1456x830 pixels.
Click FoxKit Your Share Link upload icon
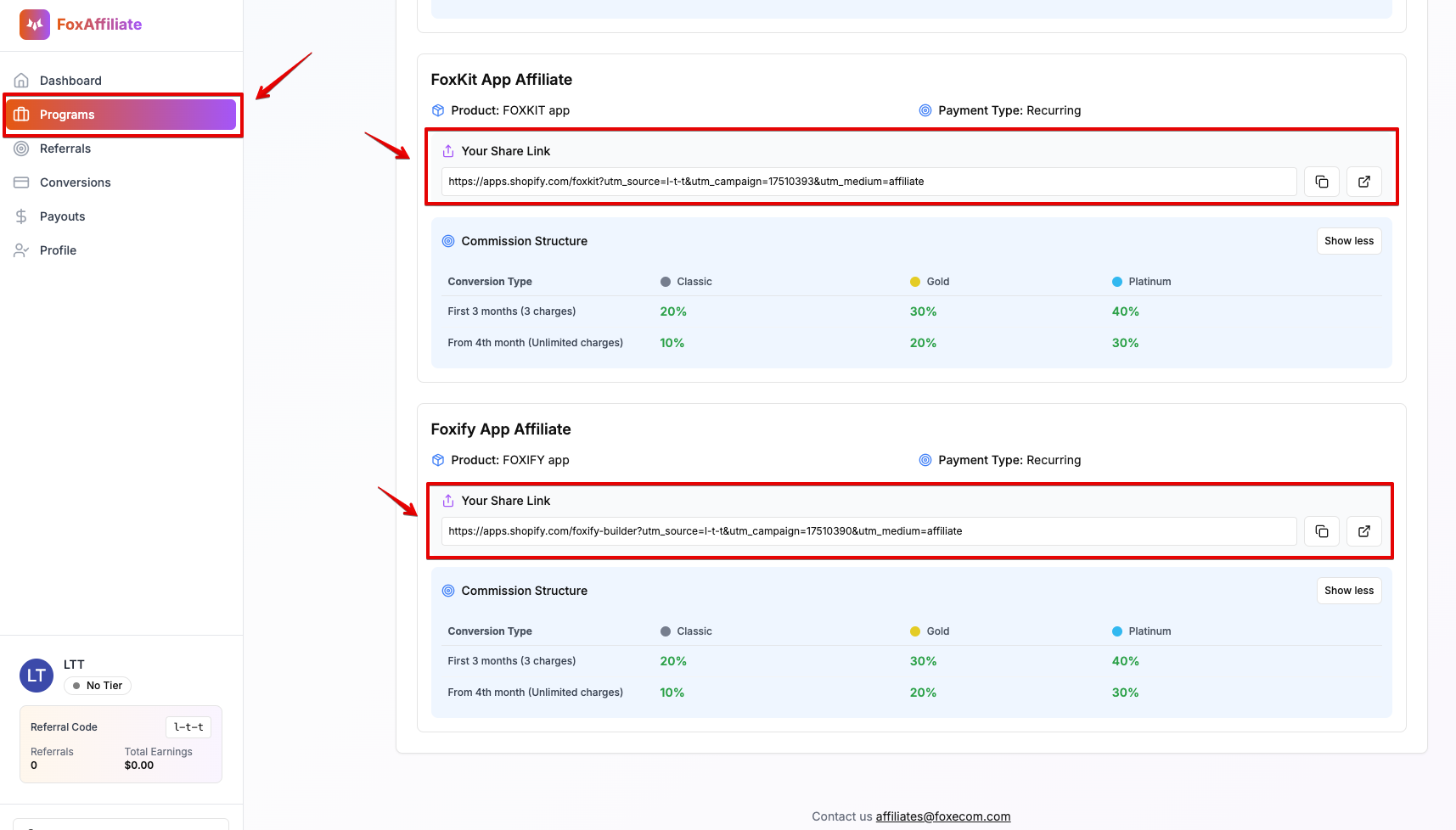pyautogui.click(x=448, y=151)
